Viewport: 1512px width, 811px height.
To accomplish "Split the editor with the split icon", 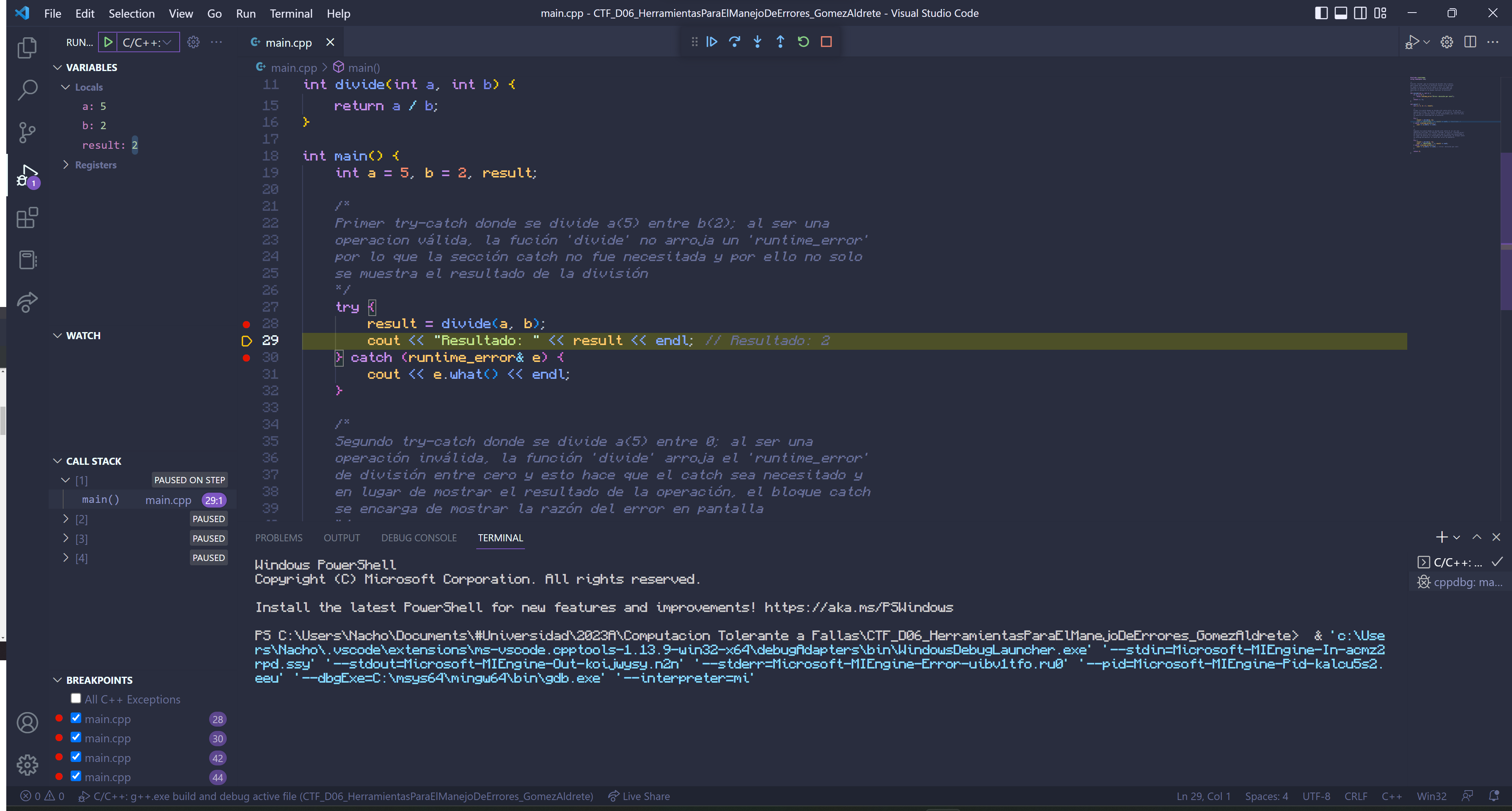I will [x=1470, y=42].
